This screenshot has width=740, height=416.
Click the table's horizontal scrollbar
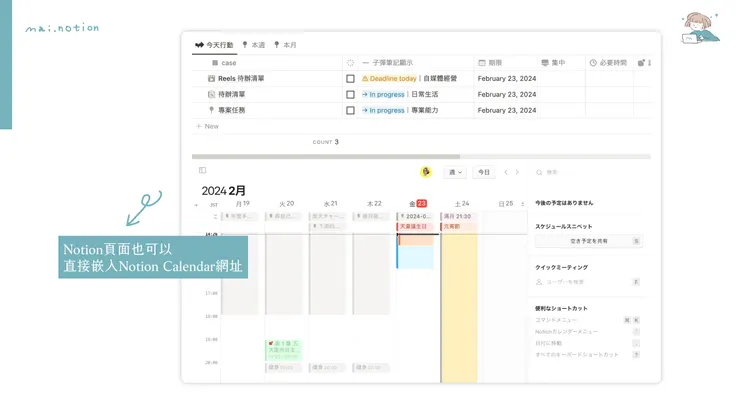(x=326, y=156)
